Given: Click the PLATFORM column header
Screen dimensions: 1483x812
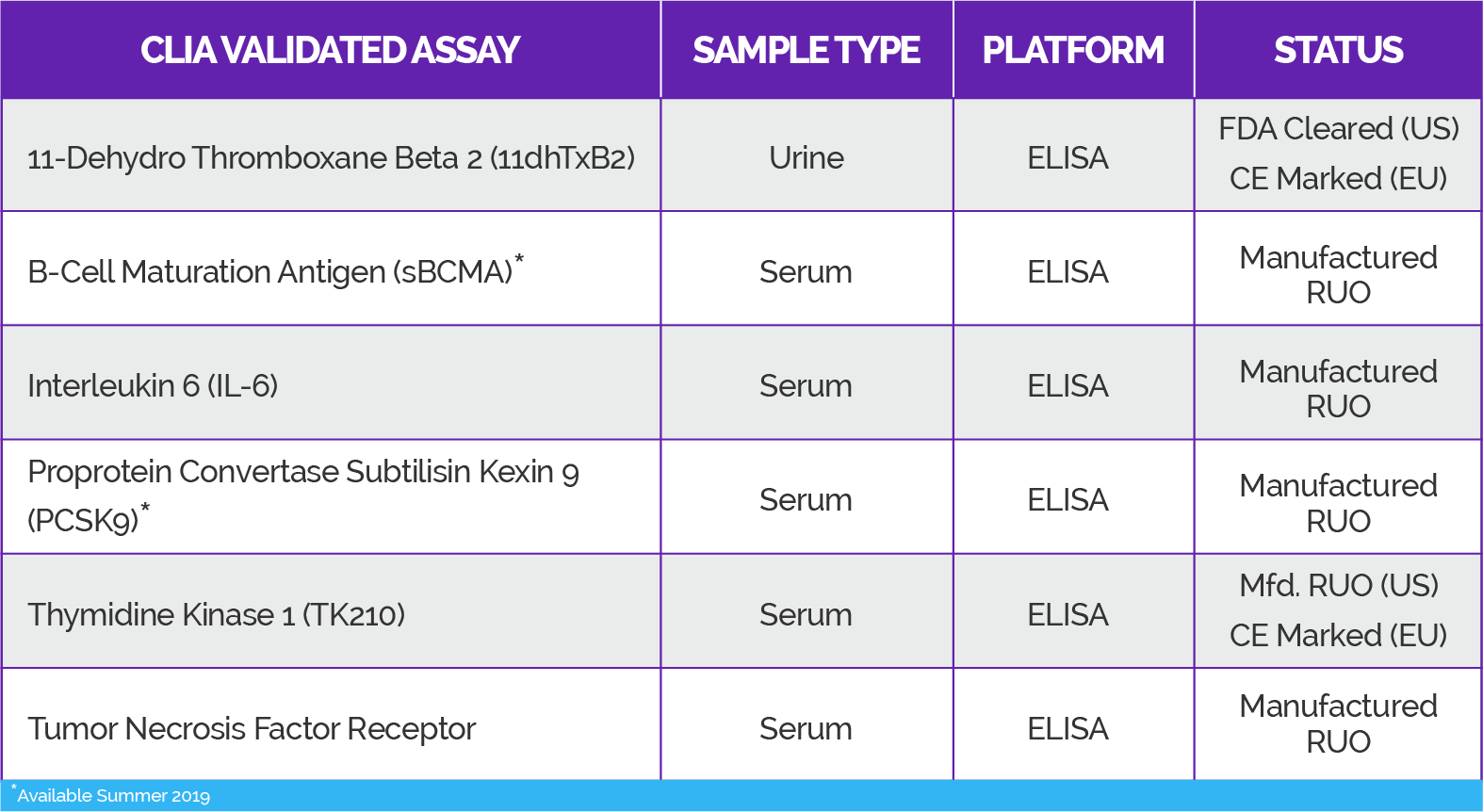Looking at the screenshot, I should click(x=1073, y=50).
